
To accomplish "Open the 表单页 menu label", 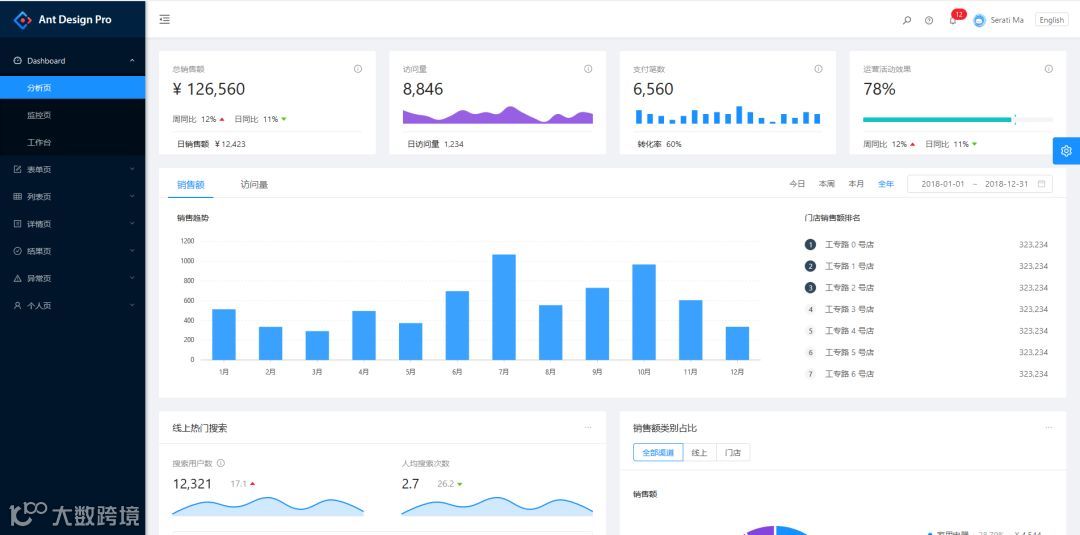I will point(39,169).
